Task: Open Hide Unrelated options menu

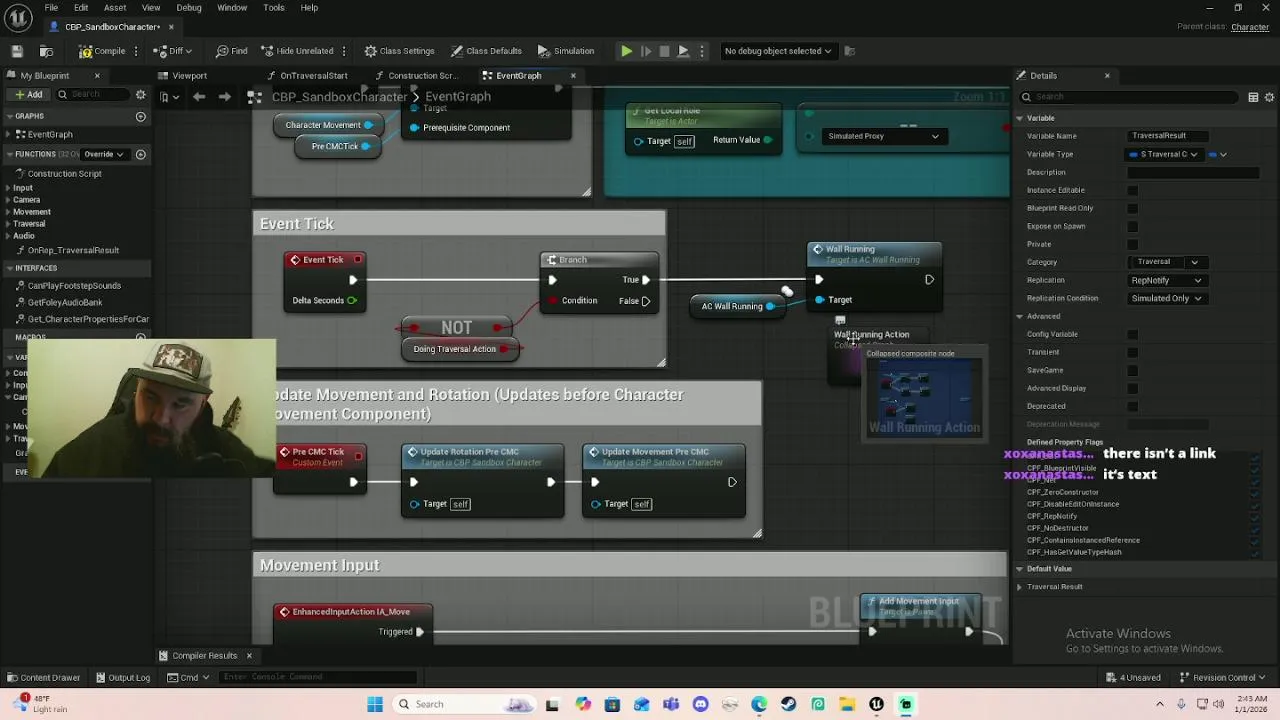Action: pyautogui.click(x=344, y=51)
